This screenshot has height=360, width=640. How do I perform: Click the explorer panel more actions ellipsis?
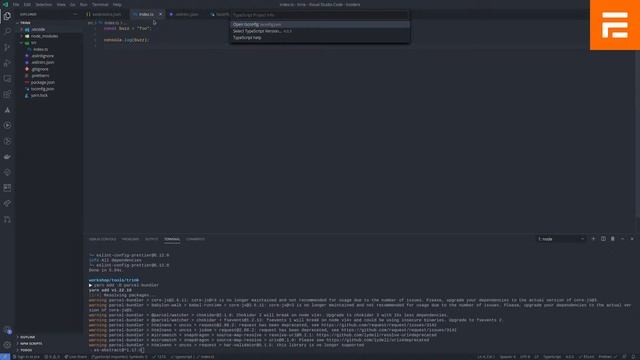click(76, 14)
